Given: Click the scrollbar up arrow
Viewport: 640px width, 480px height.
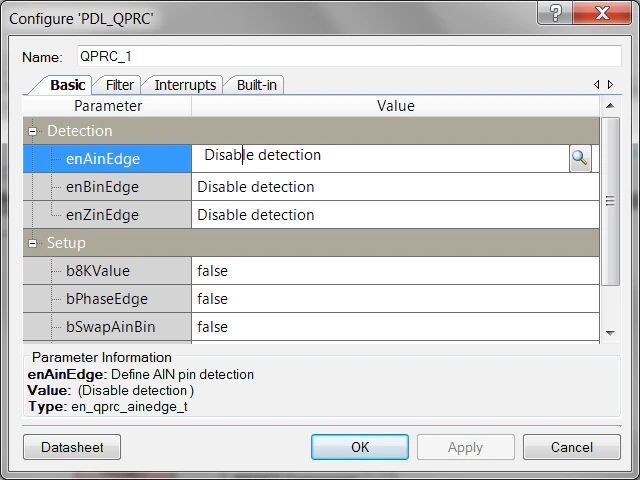Looking at the screenshot, I should click(610, 106).
